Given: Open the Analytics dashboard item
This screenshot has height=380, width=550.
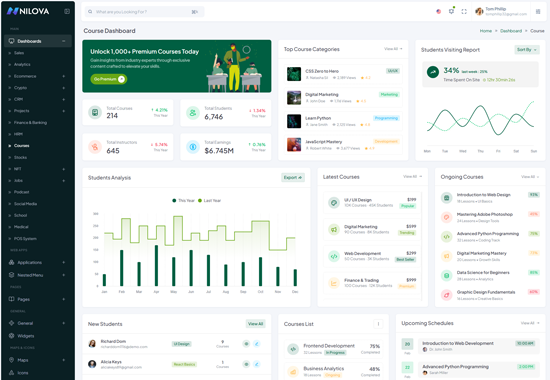Looking at the screenshot, I should pos(22,65).
